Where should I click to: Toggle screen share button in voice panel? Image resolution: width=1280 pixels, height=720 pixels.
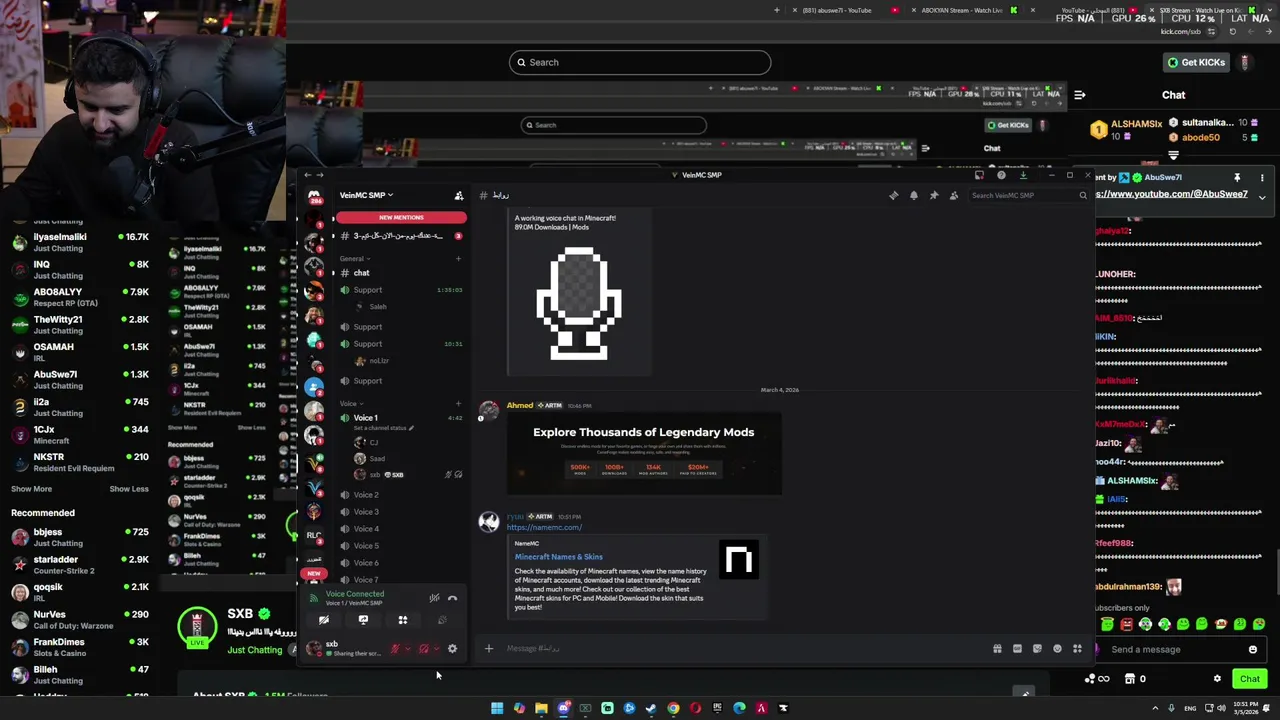[x=363, y=620]
